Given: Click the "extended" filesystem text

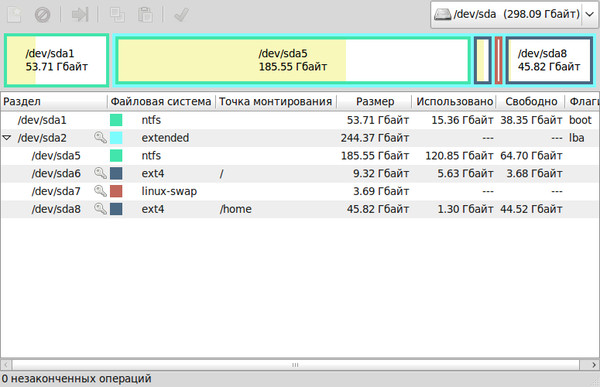Looking at the screenshot, I should [165, 138].
